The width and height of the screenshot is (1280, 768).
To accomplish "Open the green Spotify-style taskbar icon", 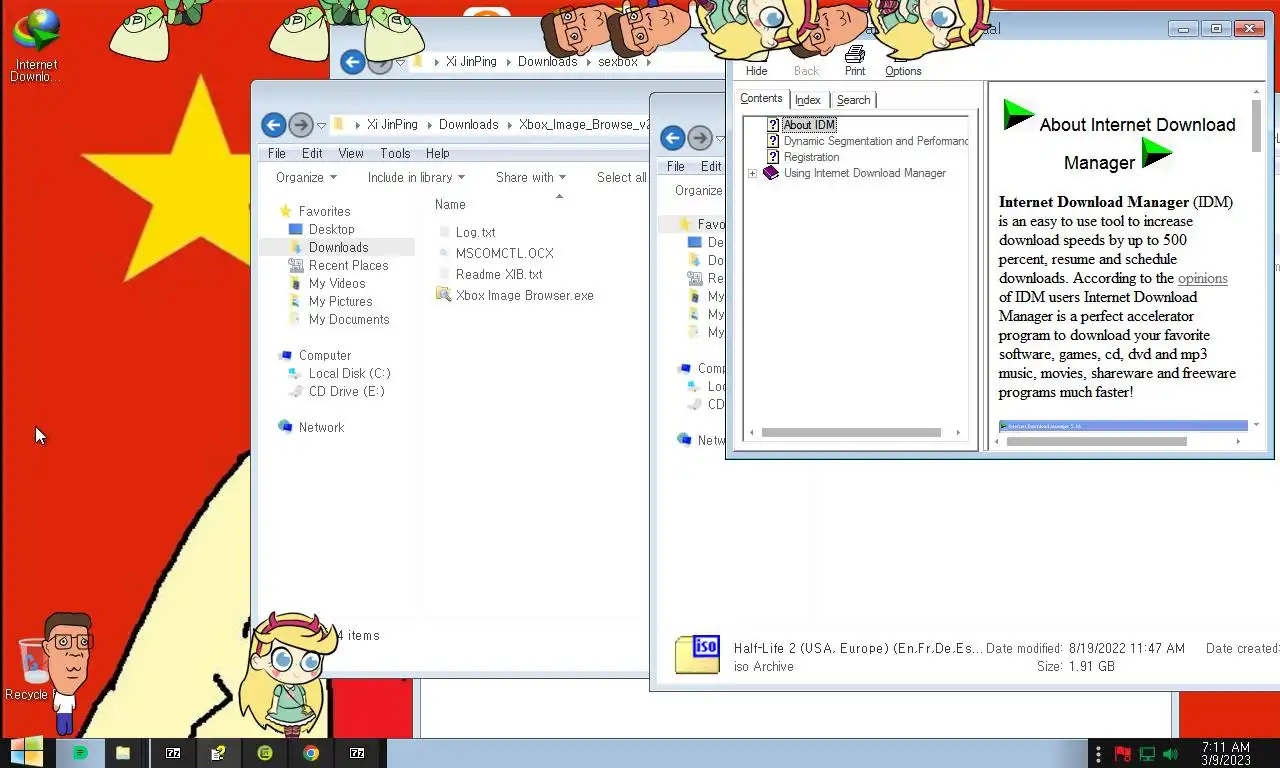I will (x=80, y=753).
